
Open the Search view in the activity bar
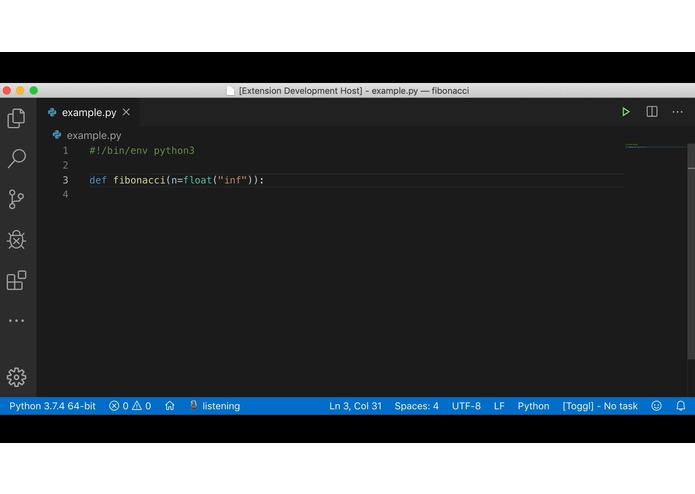point(16,159)
